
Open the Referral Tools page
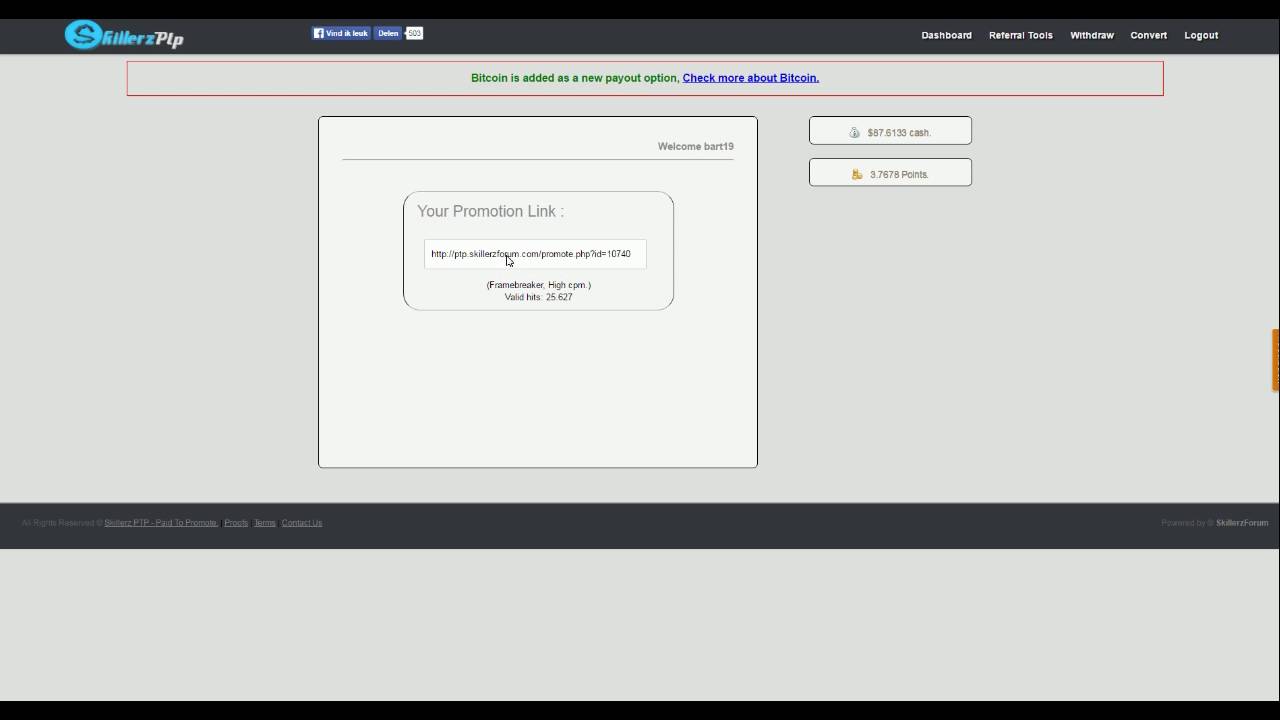click(1020, 35)
